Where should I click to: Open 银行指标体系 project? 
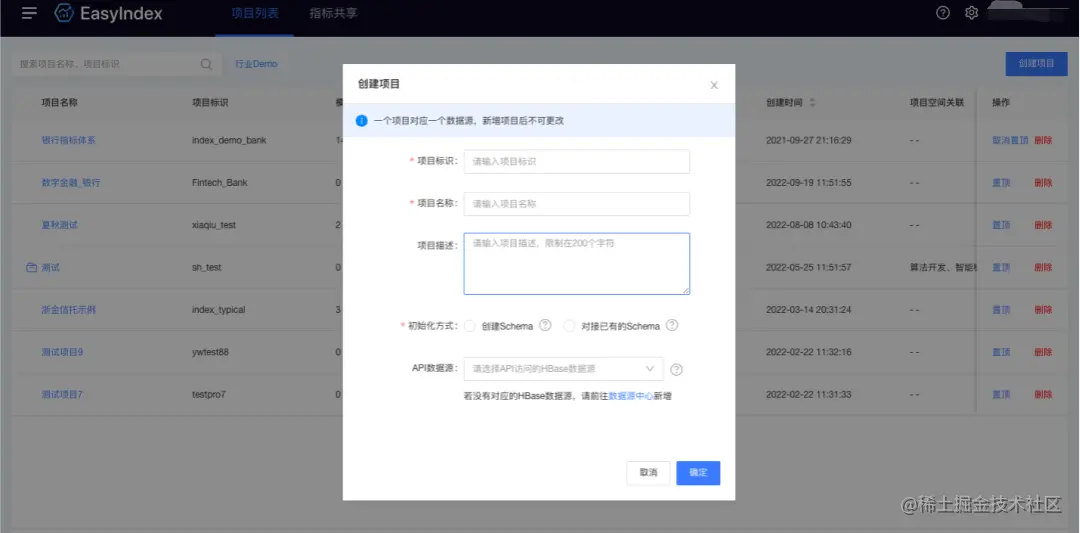click(68, 140)
